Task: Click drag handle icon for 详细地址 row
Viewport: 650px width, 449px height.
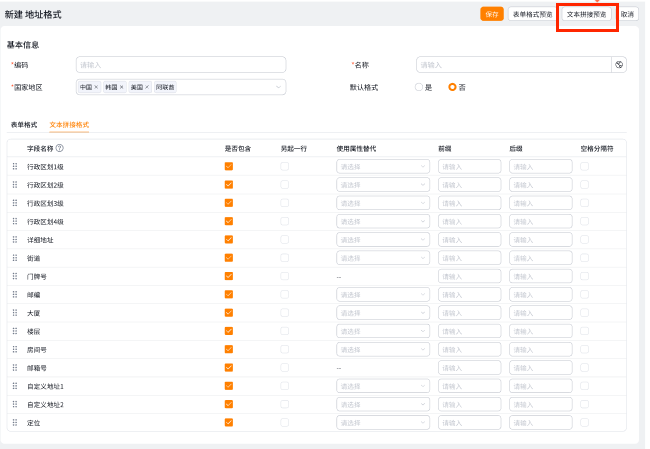Action: 15,240
